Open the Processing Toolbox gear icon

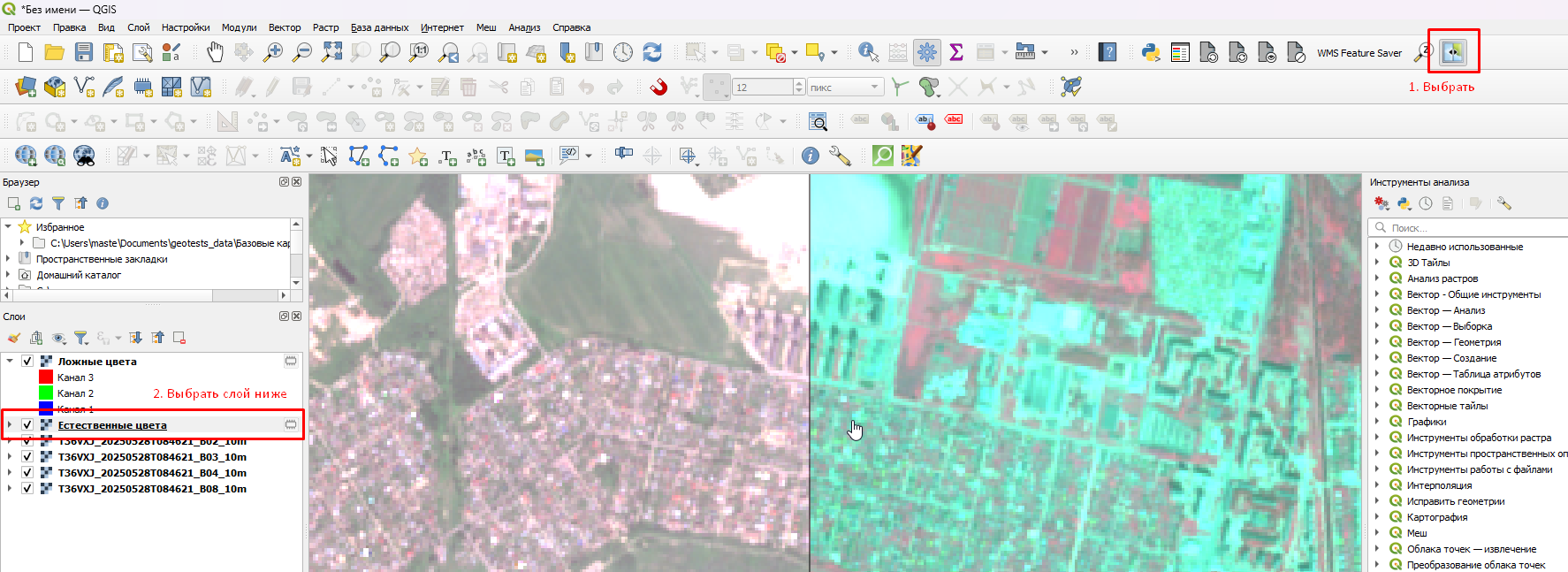[927, 52]
